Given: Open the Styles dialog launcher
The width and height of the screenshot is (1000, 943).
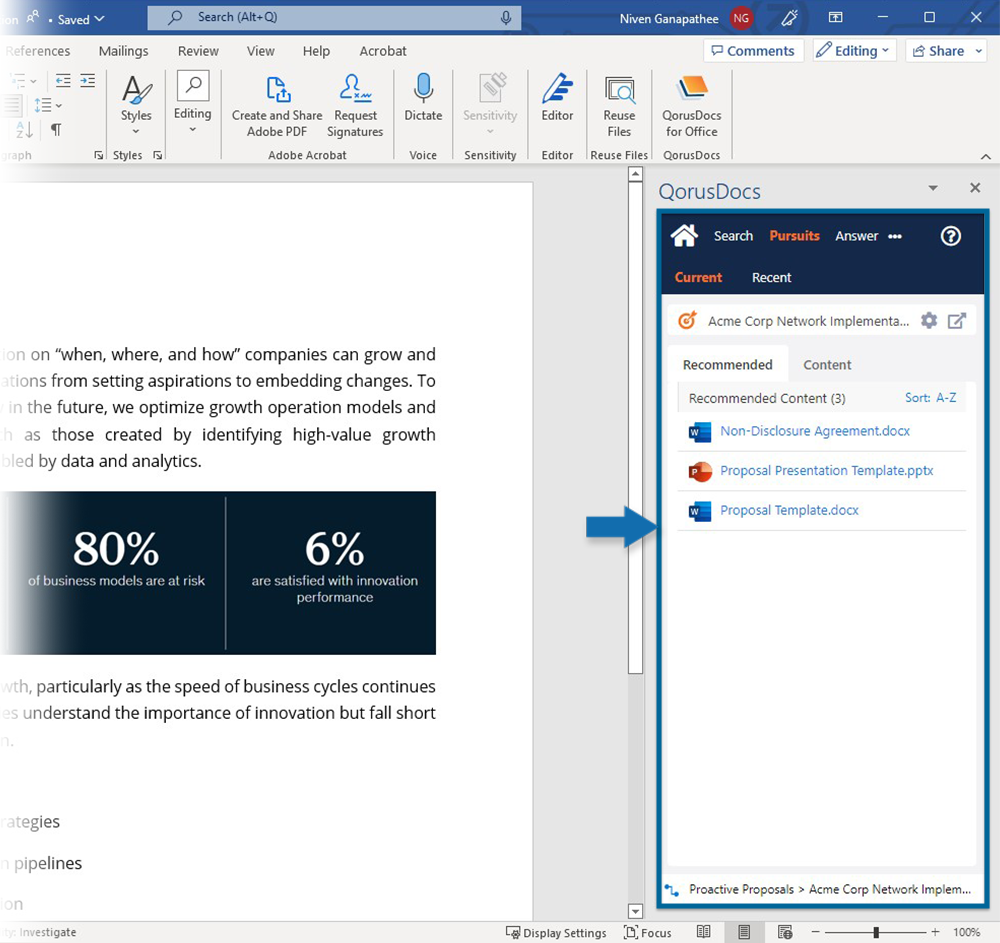Looking at the screenshot, I should pyautogui.click(x=158, y=155).
